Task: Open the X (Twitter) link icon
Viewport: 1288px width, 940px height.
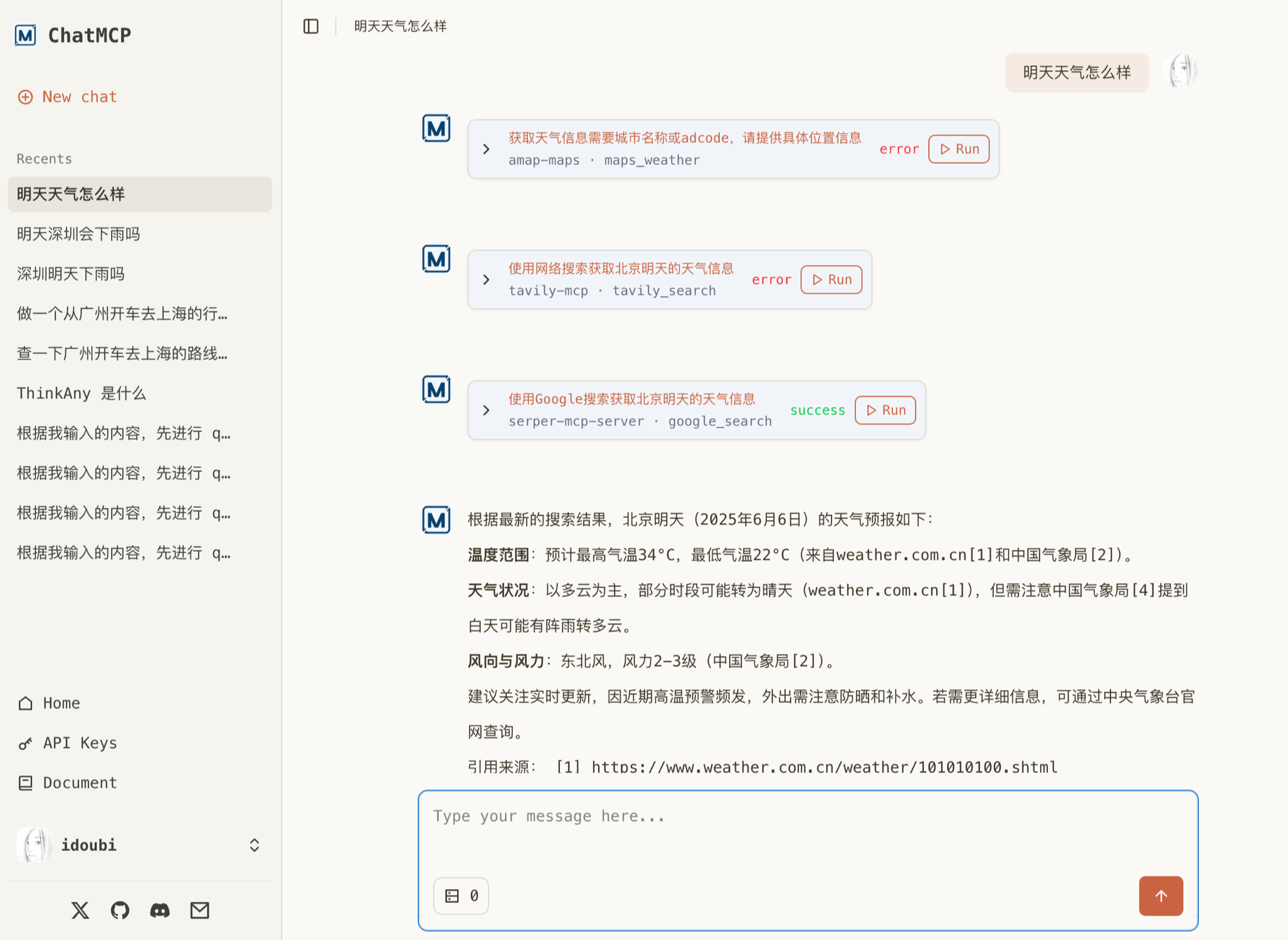Action: point(80,910)
